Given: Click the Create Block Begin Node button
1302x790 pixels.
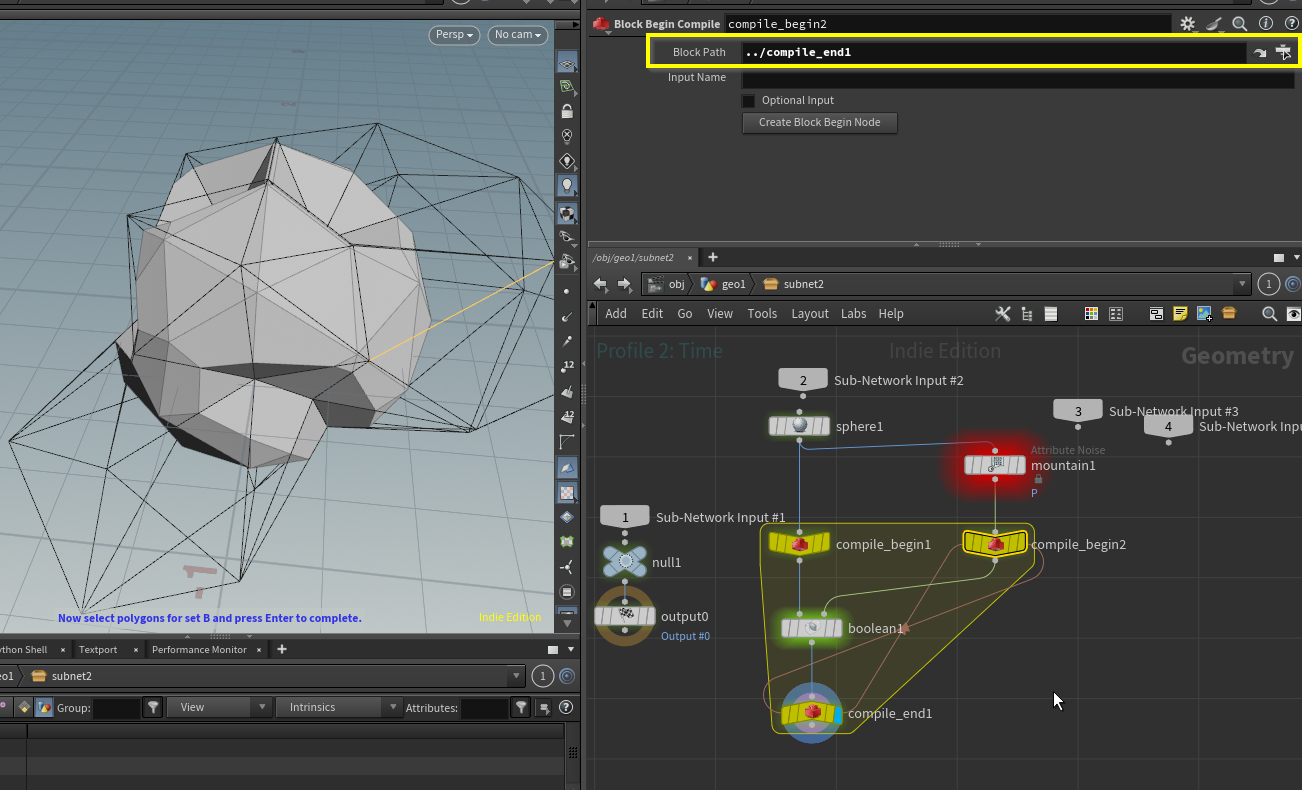Looking at the screenshot, I should point(819,123).
